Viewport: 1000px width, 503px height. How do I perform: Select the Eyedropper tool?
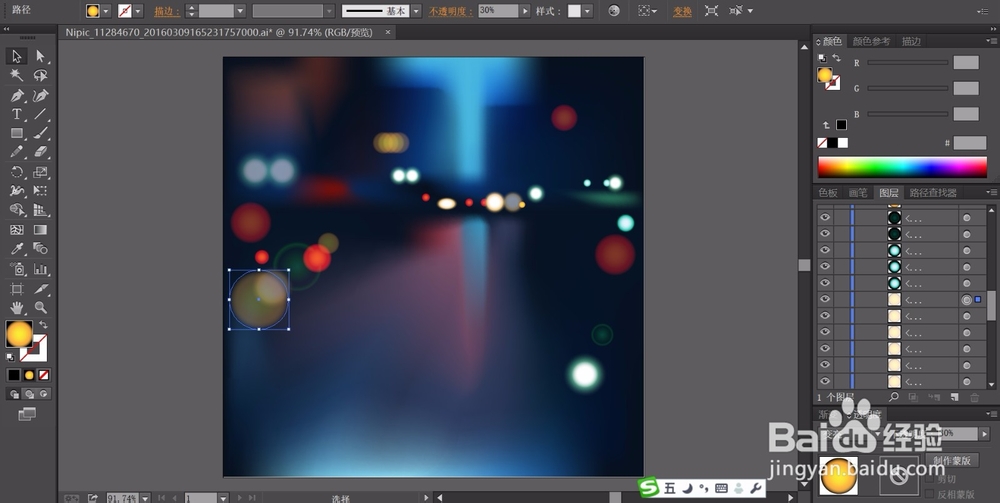coord(17,249)
